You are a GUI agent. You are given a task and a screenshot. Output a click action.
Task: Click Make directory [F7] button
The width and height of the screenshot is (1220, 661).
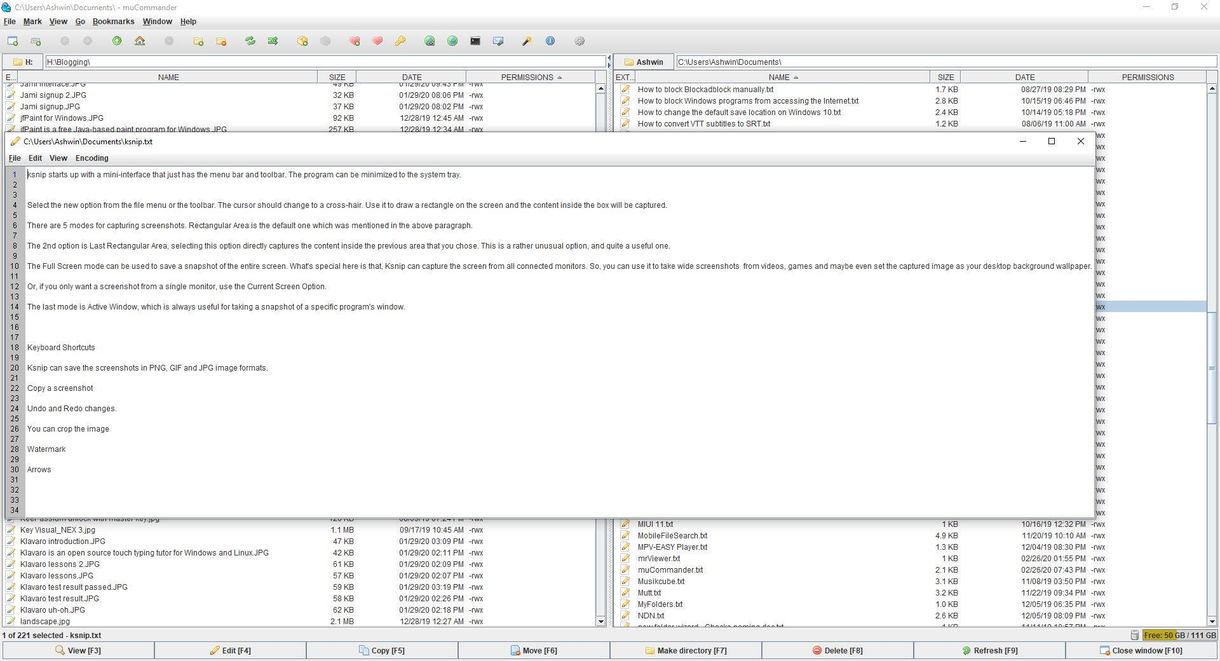(686, 651)
